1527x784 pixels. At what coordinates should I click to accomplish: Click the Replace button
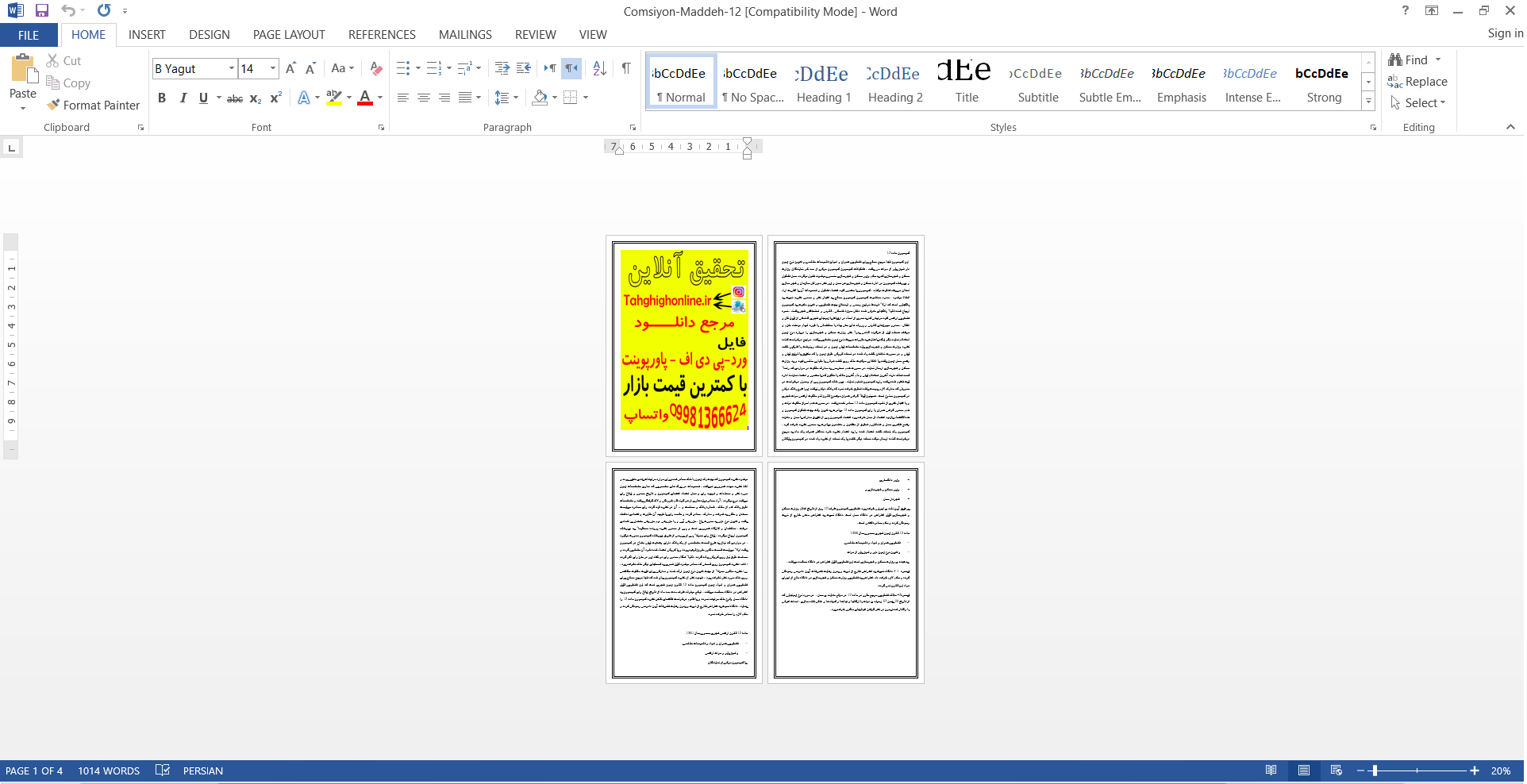click(x=1417, y=82)
